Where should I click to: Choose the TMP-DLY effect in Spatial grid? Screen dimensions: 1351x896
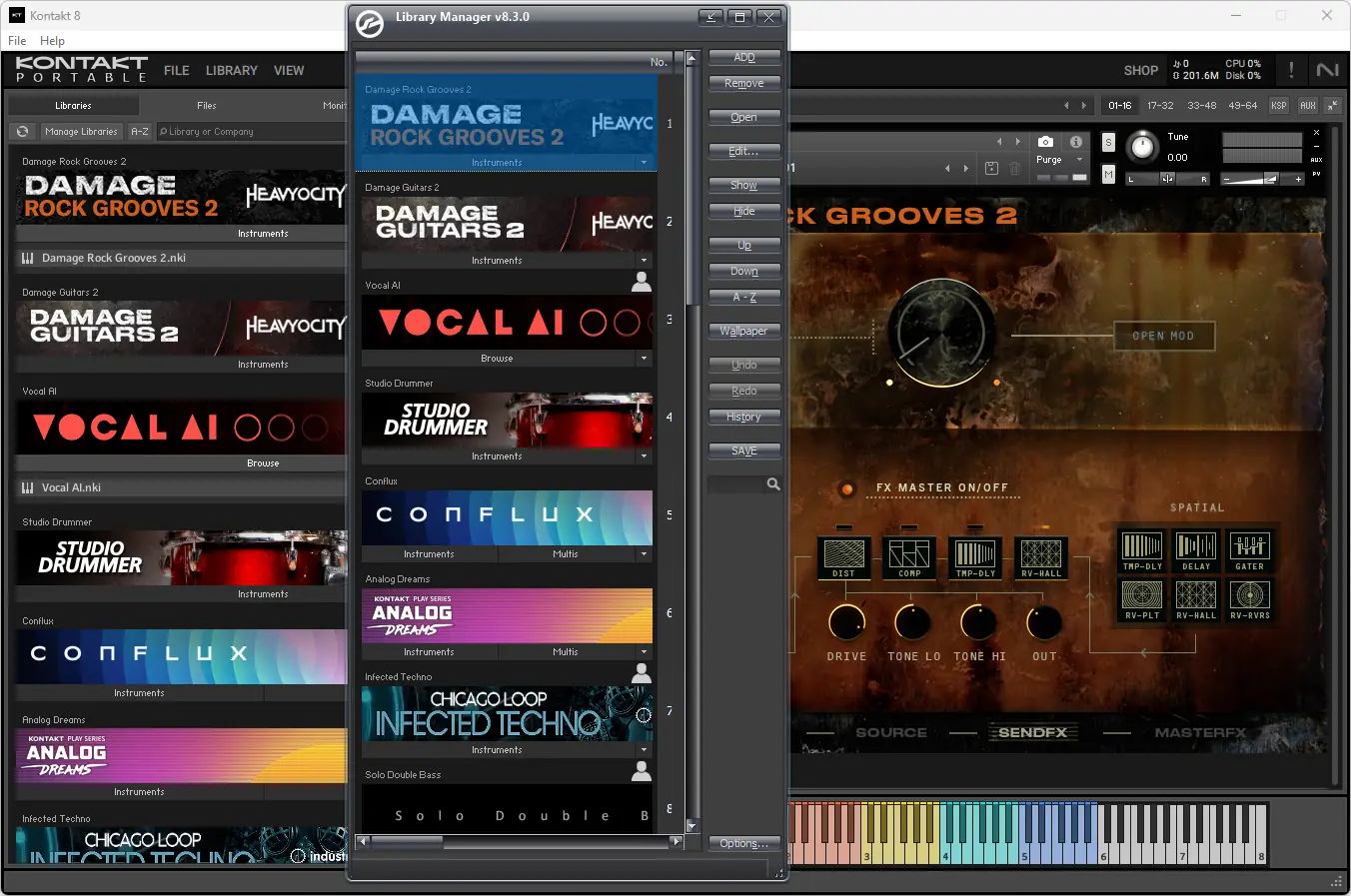click(1142, 550)
